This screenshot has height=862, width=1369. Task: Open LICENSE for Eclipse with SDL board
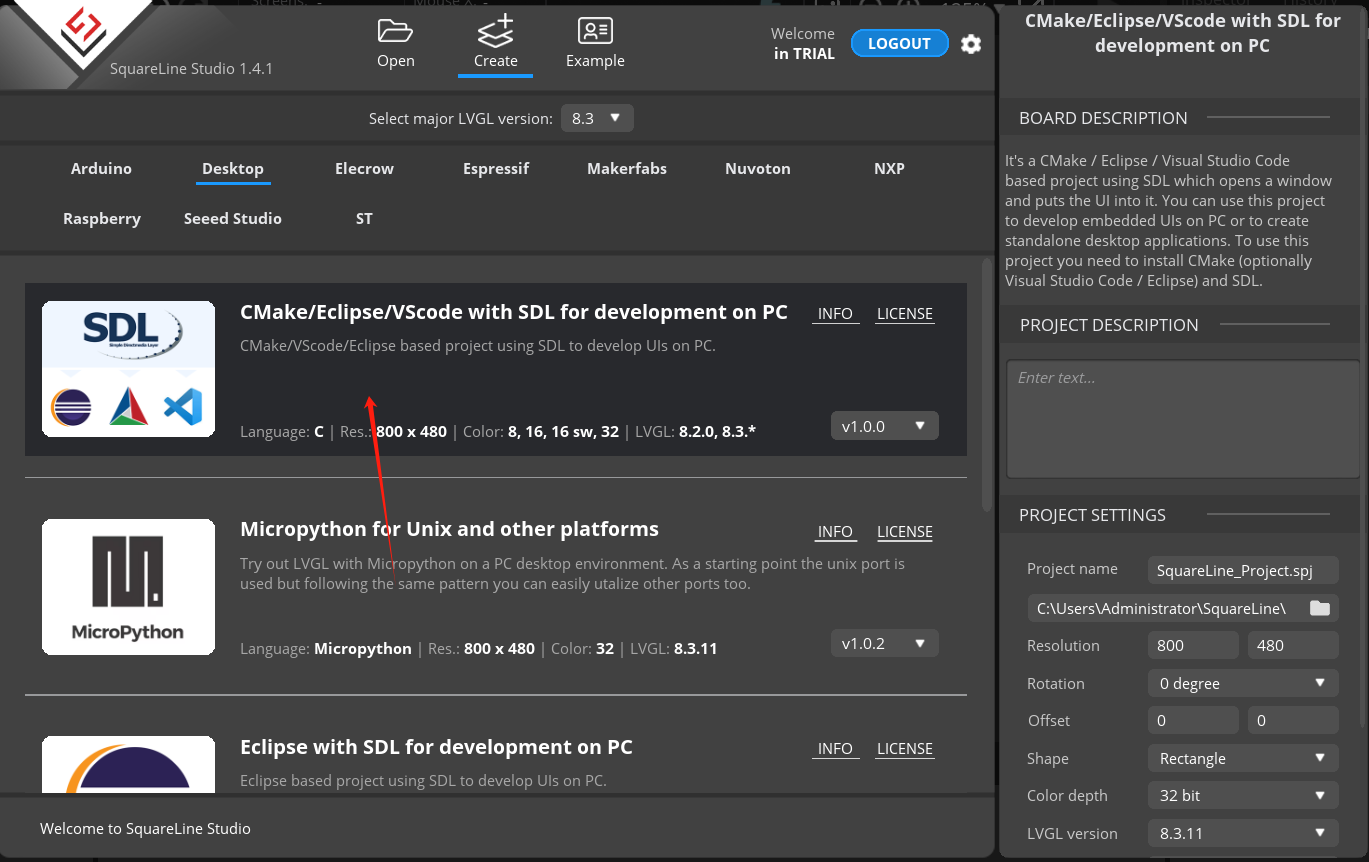(x=905, y=749)
